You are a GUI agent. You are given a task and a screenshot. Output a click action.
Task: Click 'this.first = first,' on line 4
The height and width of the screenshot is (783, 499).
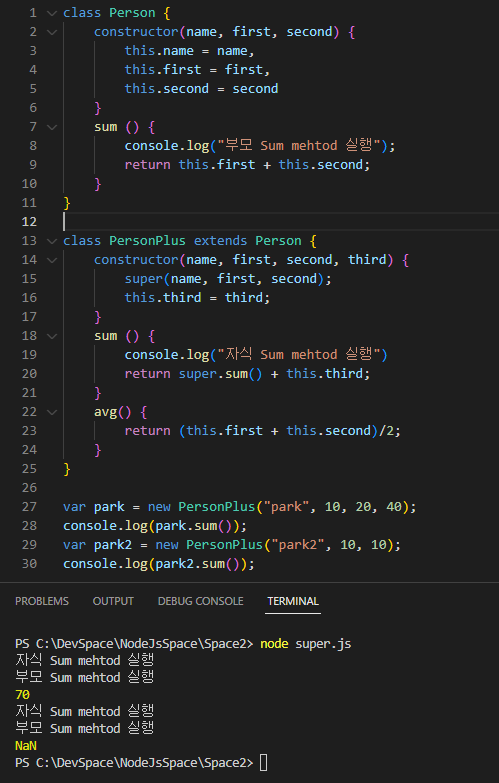(197, 70)
